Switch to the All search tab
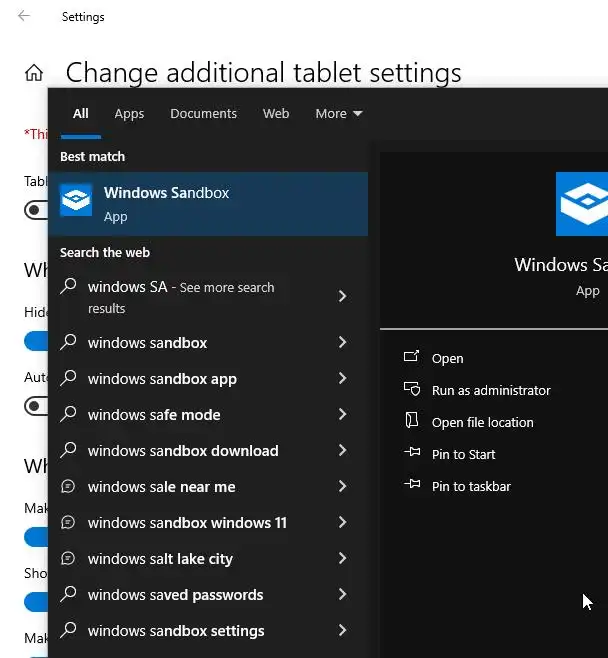608x658 pixels. [81, 114]
